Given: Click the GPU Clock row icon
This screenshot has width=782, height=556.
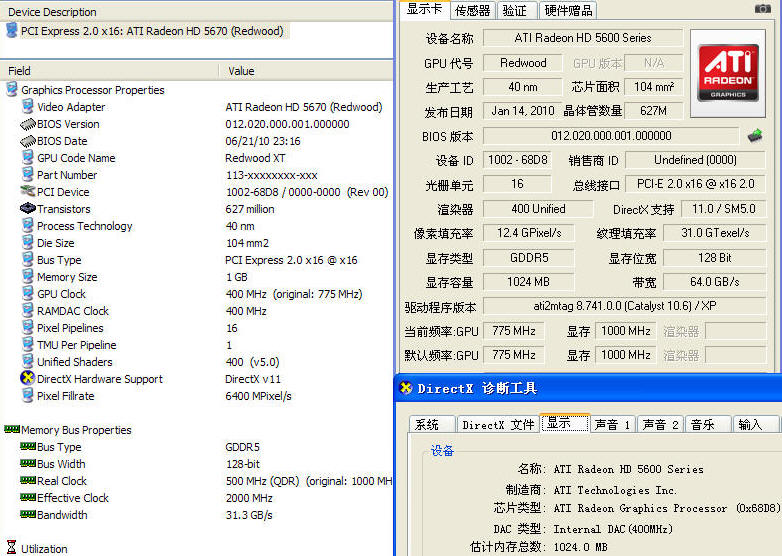Looking at the screenshot, I should point(27,293).
